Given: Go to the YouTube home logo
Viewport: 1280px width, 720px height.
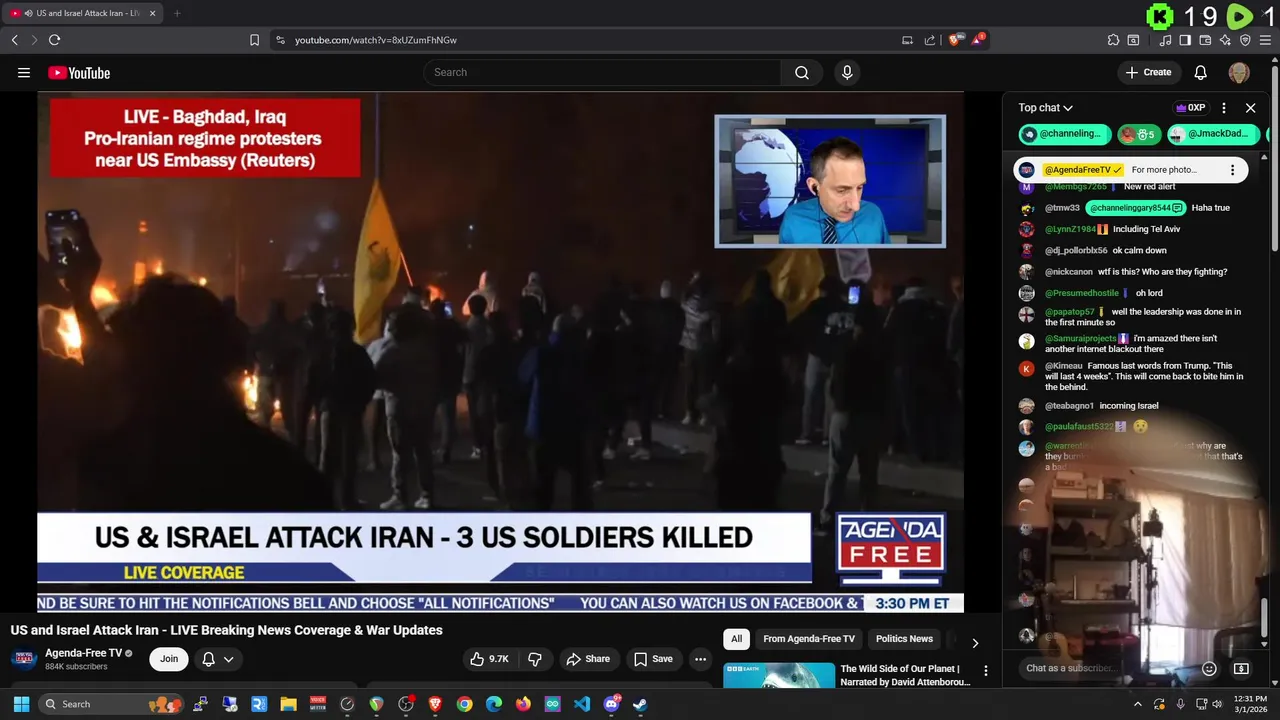Looking at the screenshot, I should pos(79,73).
